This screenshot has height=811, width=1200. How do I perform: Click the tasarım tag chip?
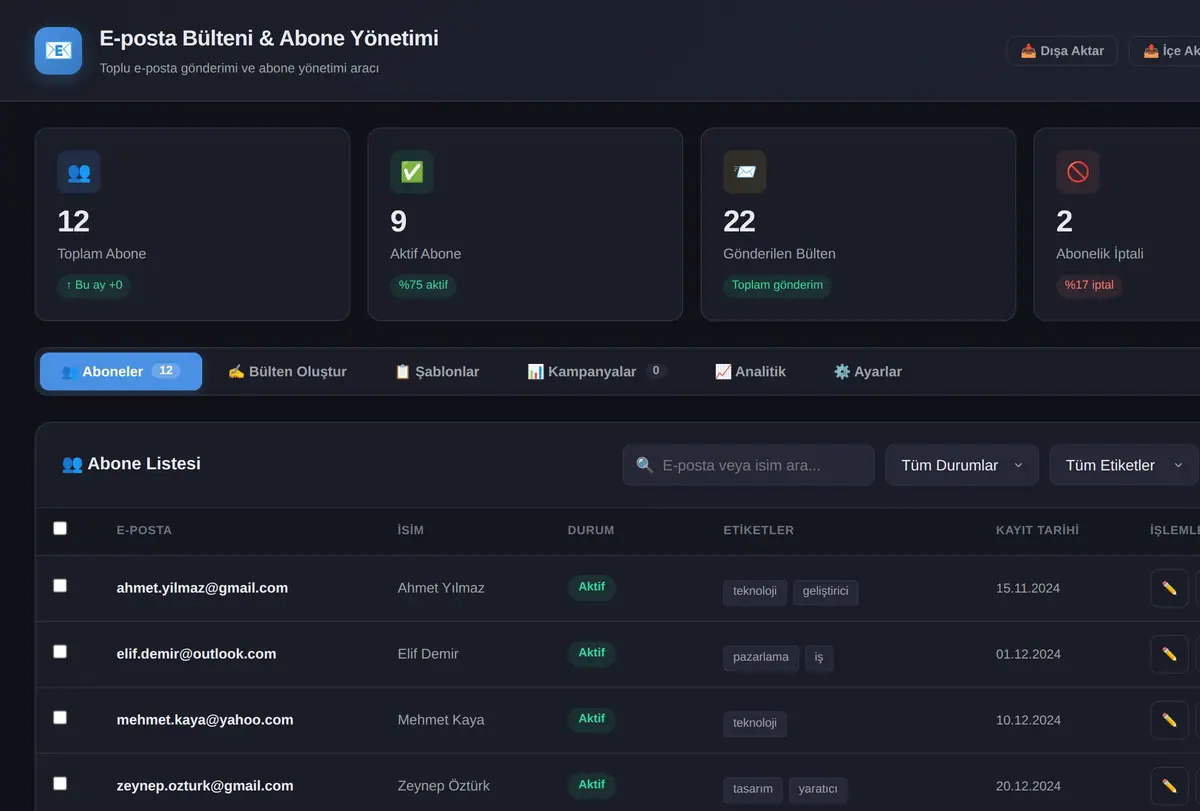click(x=753, y=789)
